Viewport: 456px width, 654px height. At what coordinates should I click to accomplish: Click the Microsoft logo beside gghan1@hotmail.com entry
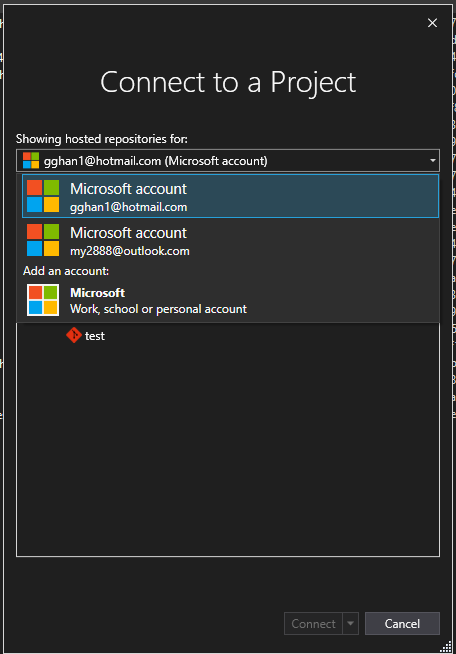[43, 196]
